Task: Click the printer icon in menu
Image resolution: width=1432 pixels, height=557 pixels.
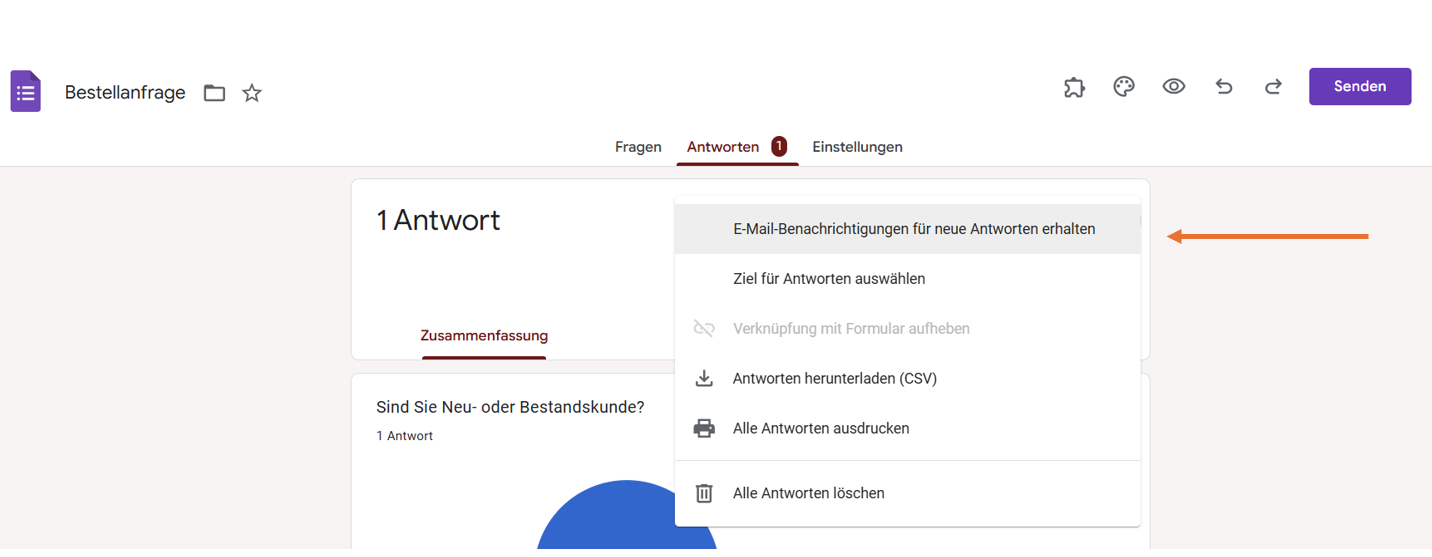Action: (704, 429)
